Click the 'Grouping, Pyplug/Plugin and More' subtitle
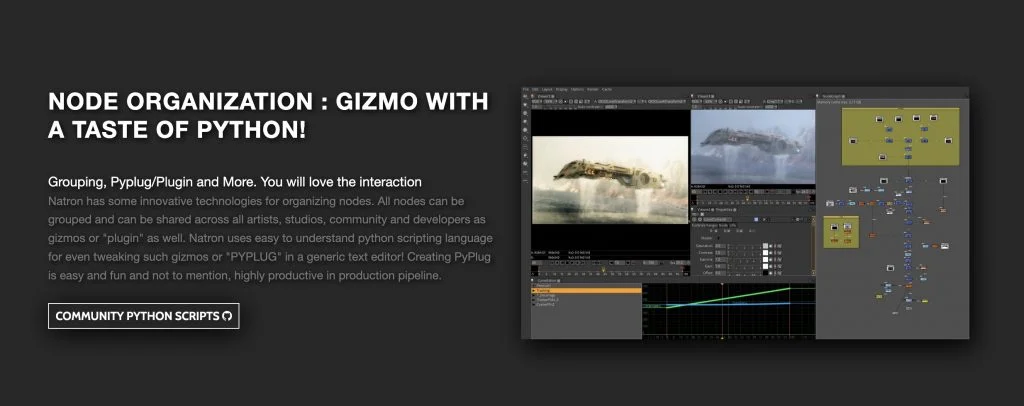The width and height of the screenshot is (1024, 406). click(x=235, y=181)
